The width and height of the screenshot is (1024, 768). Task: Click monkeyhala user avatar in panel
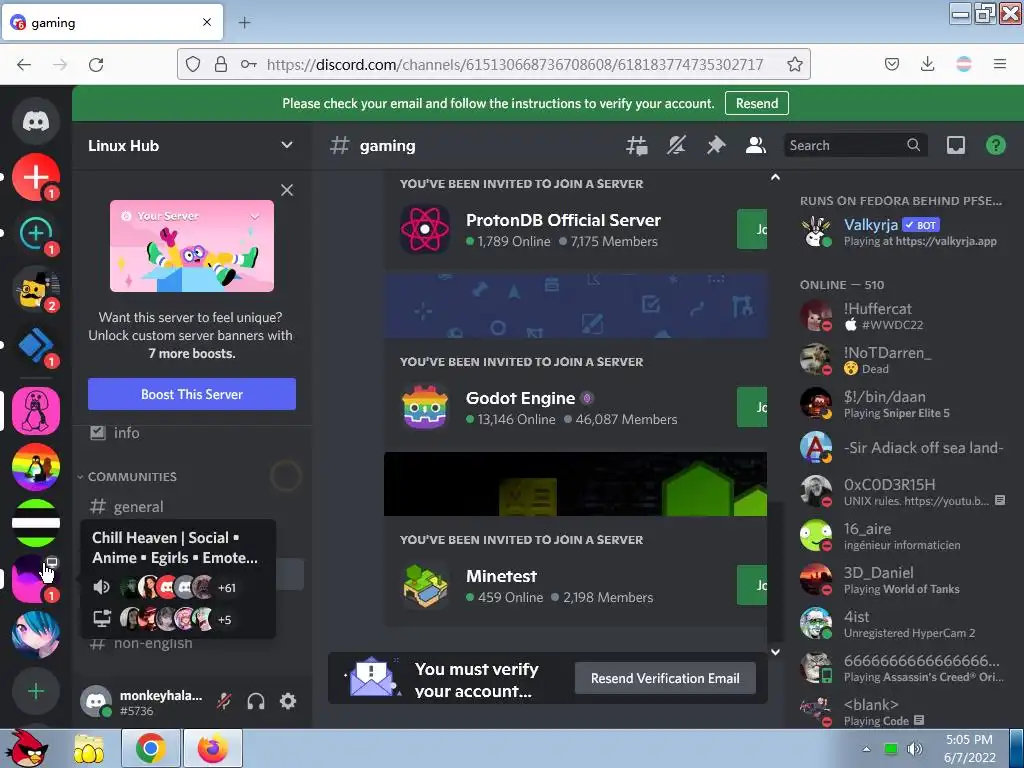pos(96,701)
